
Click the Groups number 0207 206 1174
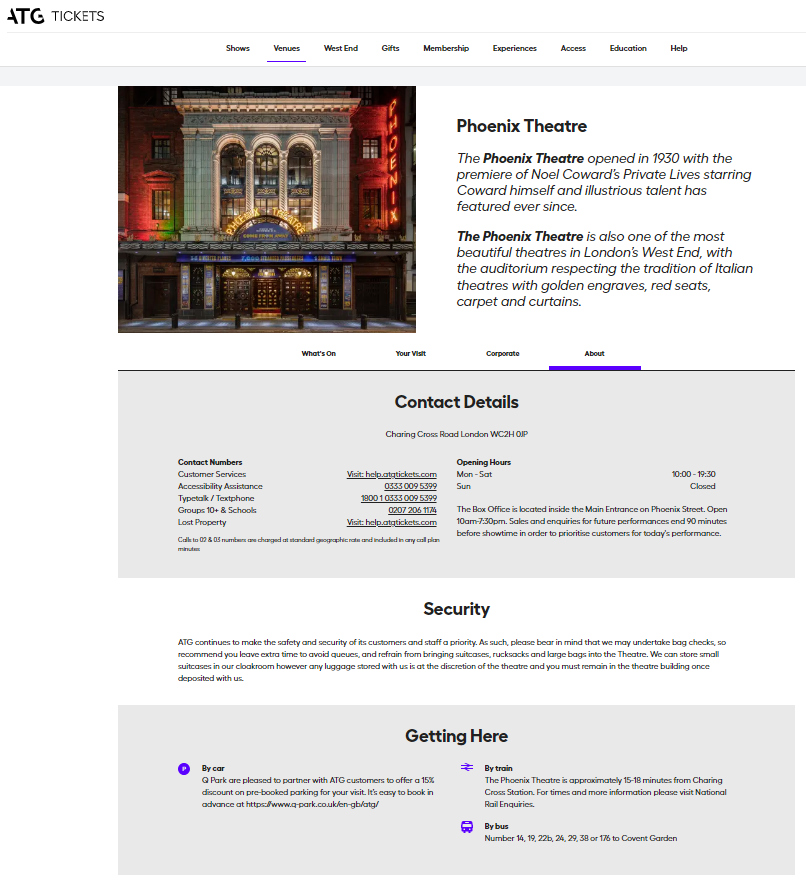pos(412,510)
